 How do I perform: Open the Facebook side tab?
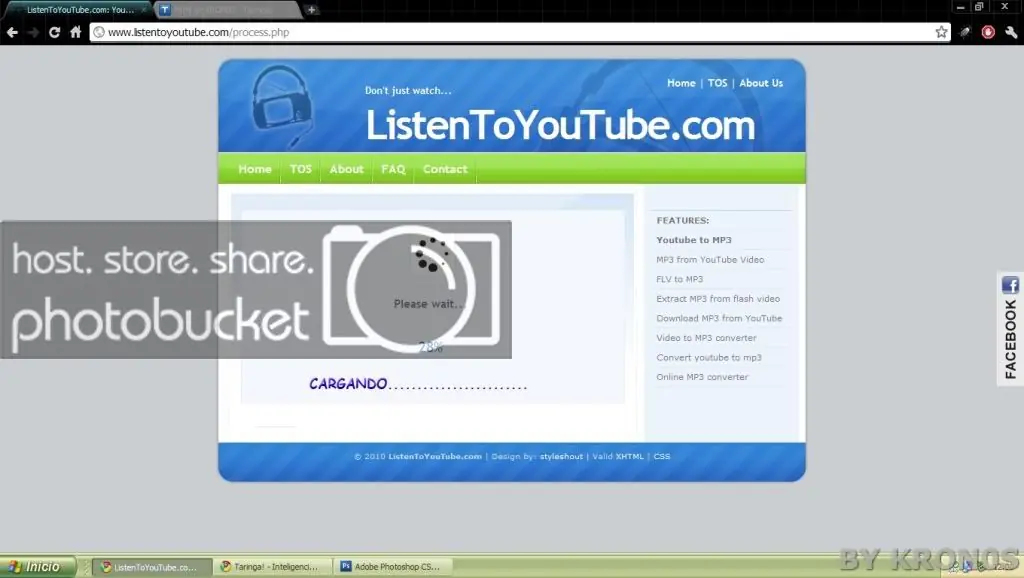point(1010,329)
